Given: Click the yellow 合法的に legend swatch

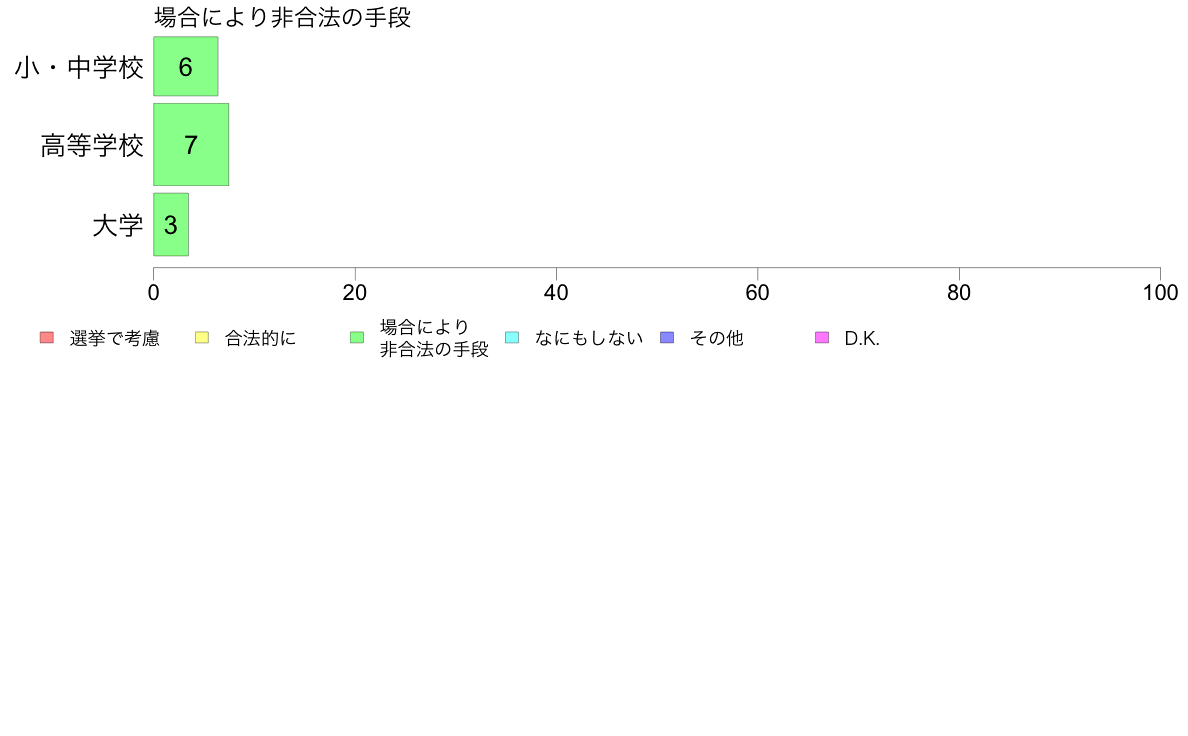Looking at the screenshot, I should (x=202, y=338).
